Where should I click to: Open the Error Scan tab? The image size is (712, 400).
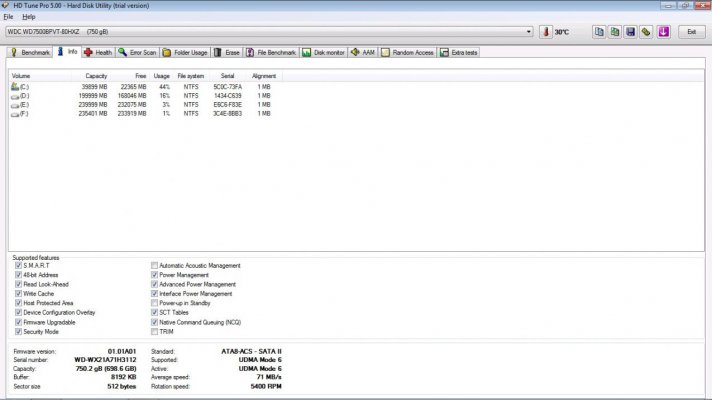coord(137,53)
